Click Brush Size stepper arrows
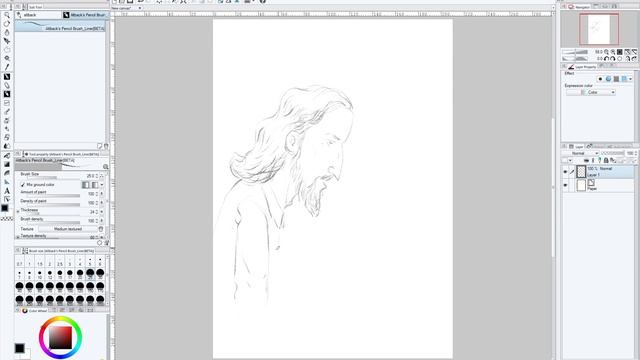This screenshot has width=640, height=360. tap(97, 176)
